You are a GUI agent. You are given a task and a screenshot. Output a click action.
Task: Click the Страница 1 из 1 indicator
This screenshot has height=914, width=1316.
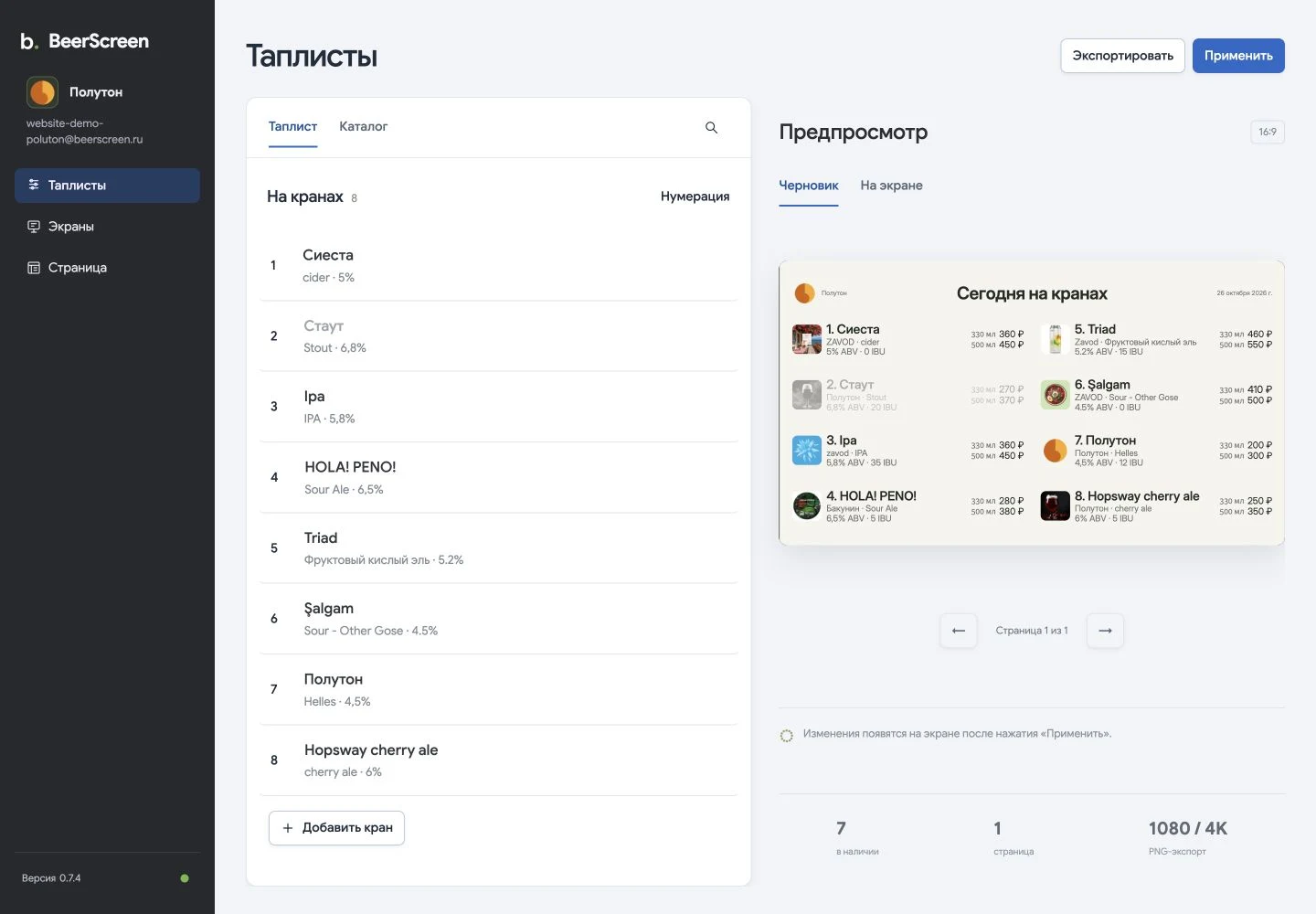point(1032,631)
